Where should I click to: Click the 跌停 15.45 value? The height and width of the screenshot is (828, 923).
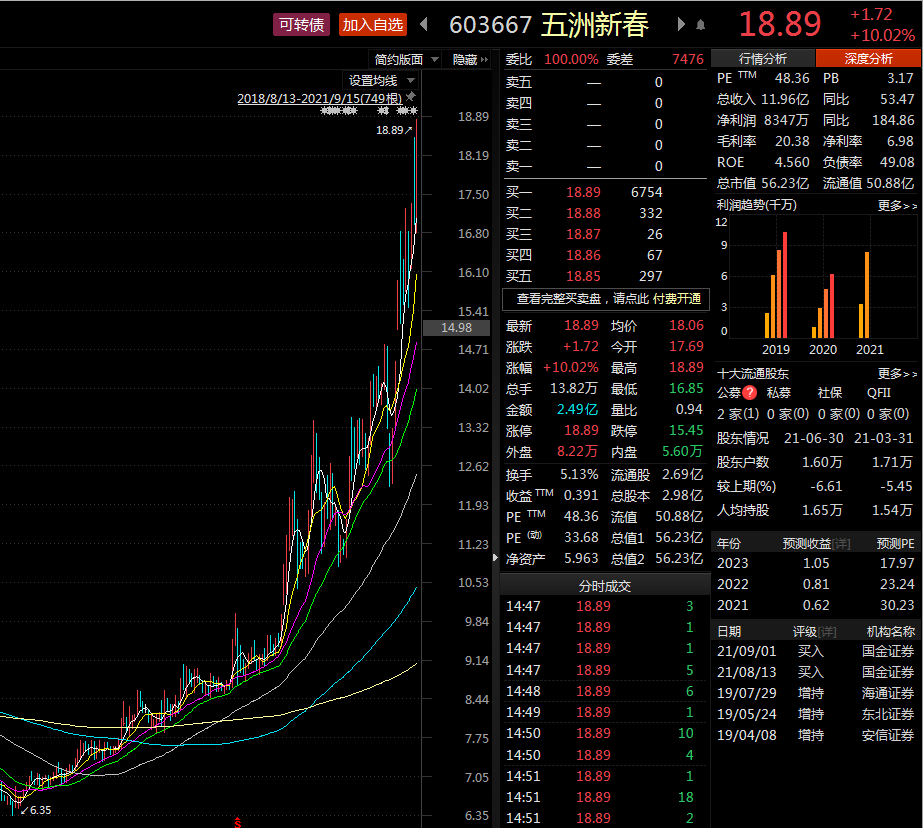tap(686, 430)
